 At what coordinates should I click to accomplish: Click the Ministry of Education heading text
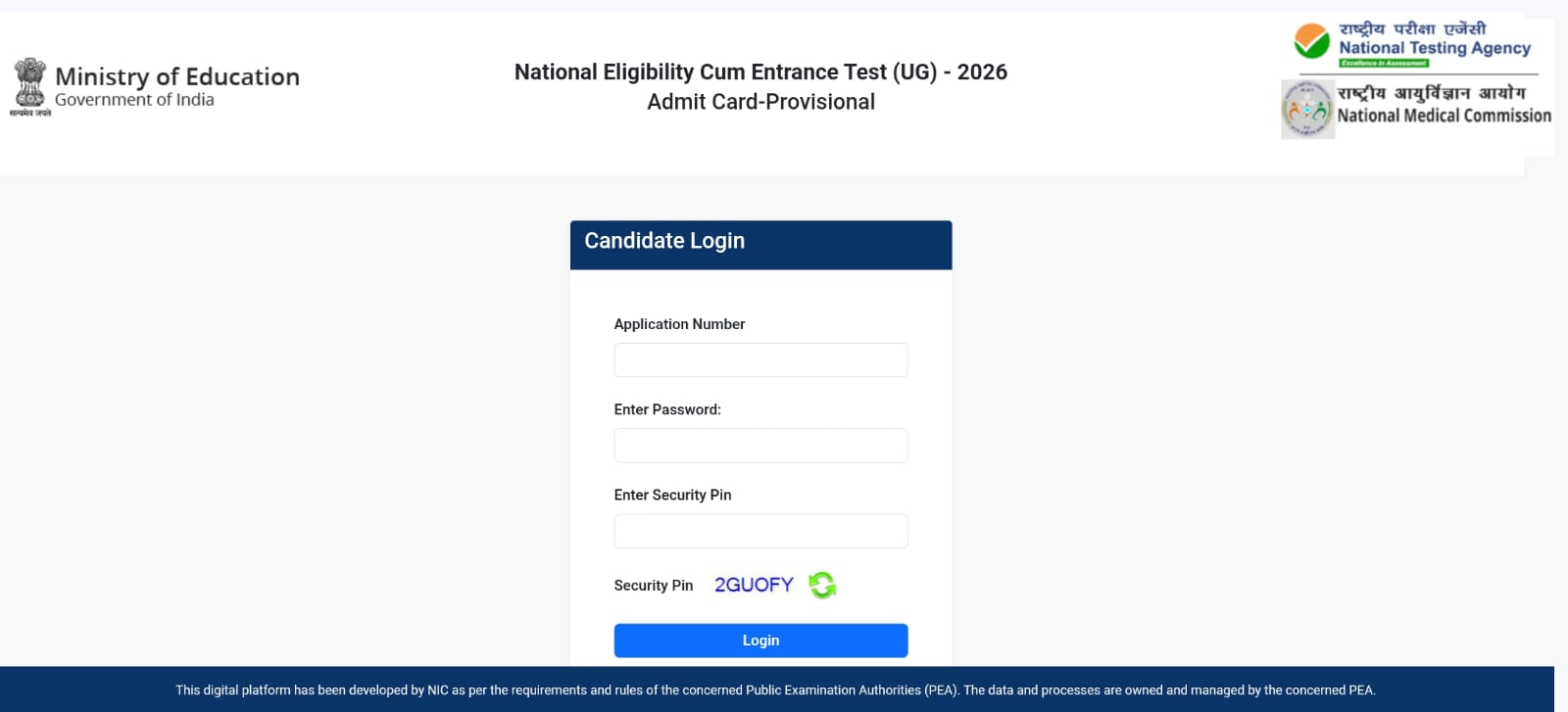coord(177,76)
